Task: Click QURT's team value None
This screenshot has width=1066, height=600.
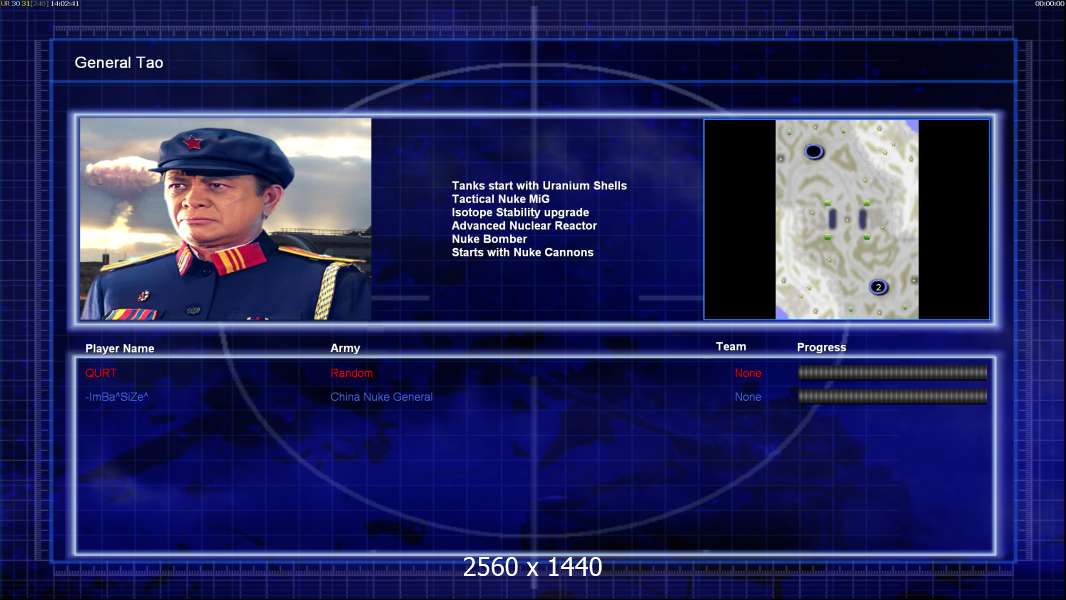Action: point(748,373)
